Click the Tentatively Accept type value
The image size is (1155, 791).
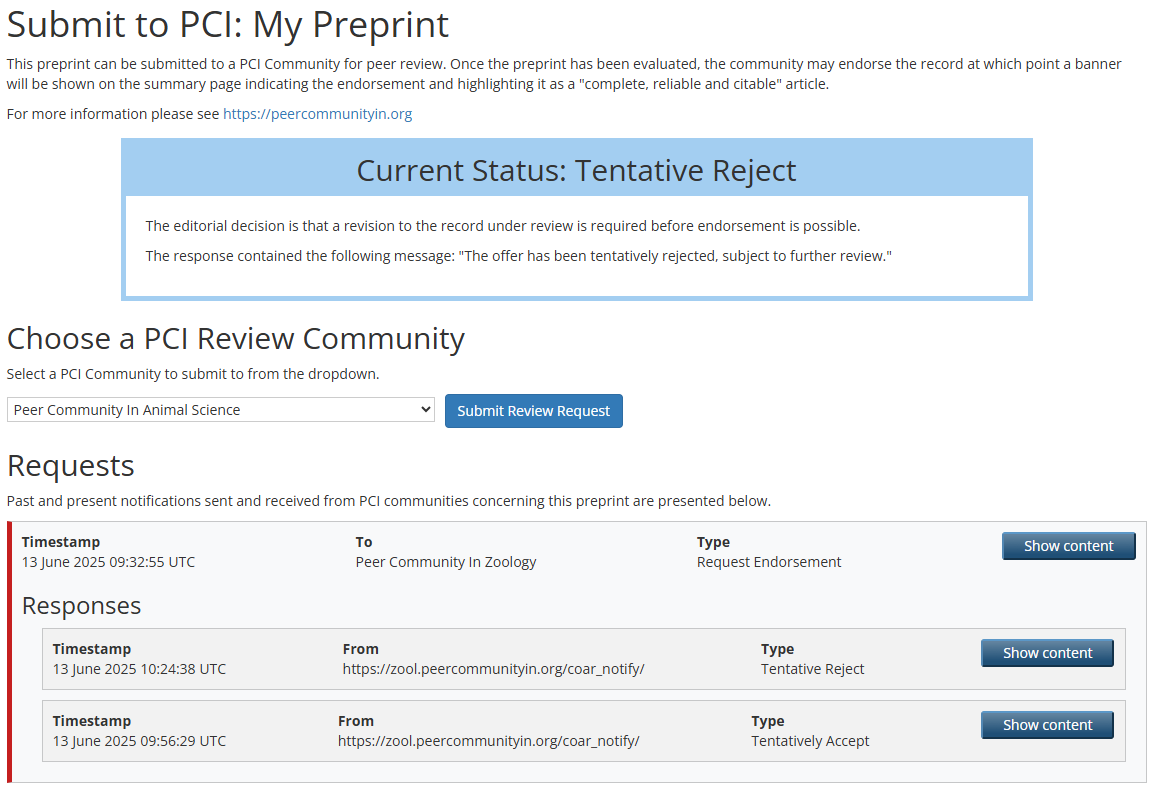tap(810, 741)
